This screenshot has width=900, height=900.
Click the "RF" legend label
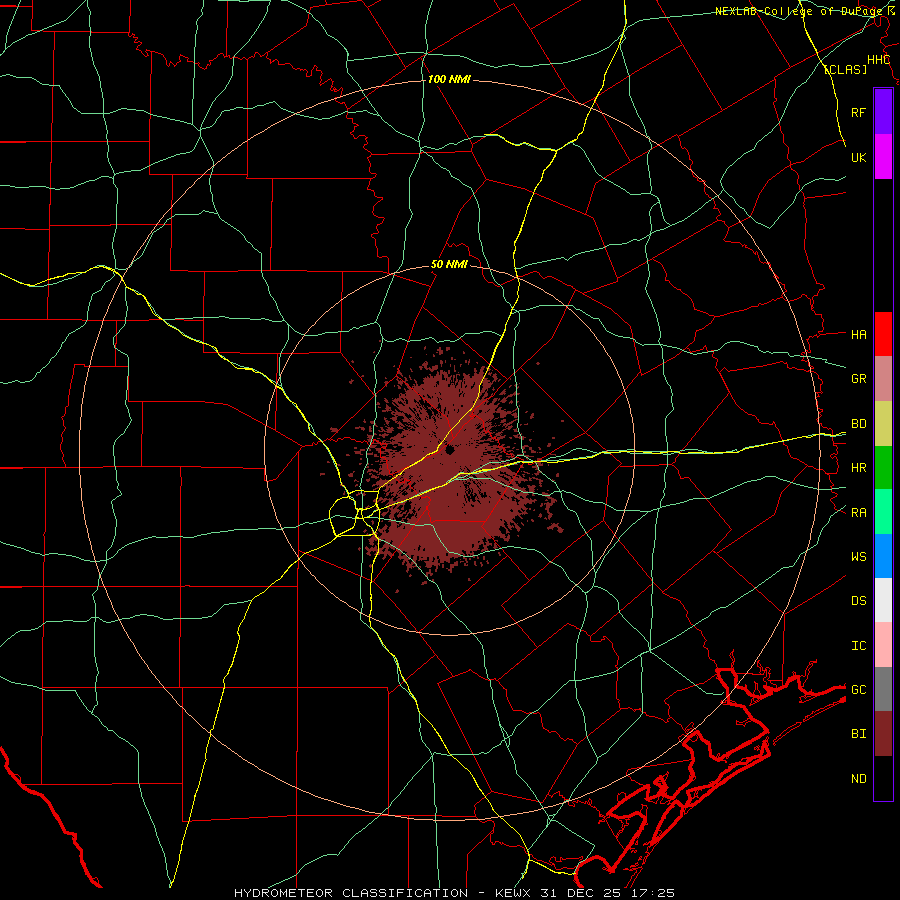click(858, 112)
